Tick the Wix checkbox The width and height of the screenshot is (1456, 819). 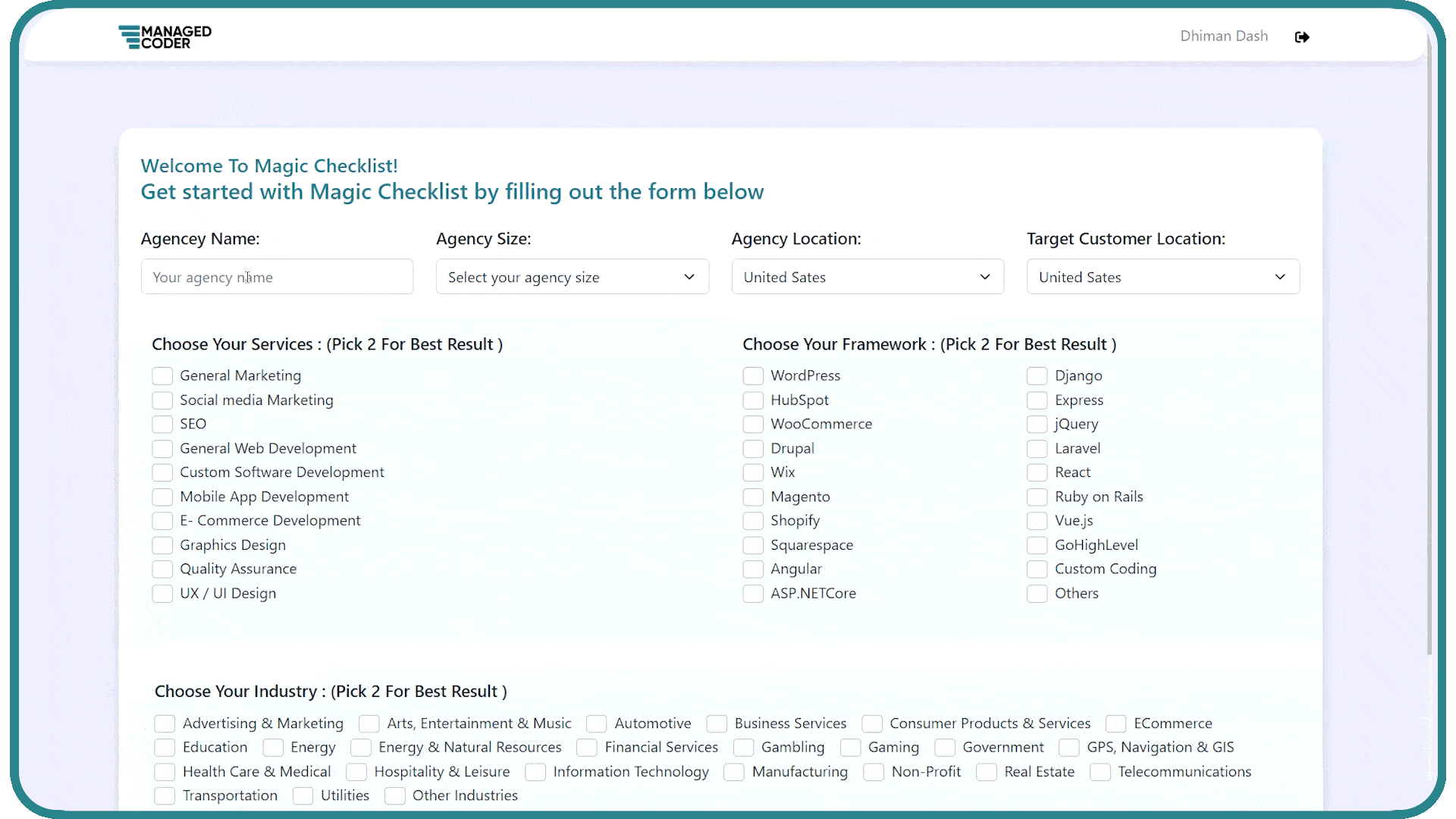[753, 472]
